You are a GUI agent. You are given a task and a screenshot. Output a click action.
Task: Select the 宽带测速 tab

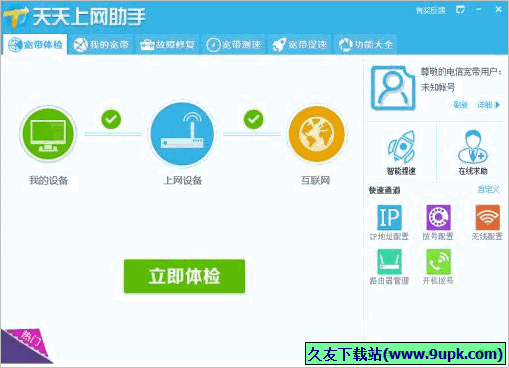point(233,44)
